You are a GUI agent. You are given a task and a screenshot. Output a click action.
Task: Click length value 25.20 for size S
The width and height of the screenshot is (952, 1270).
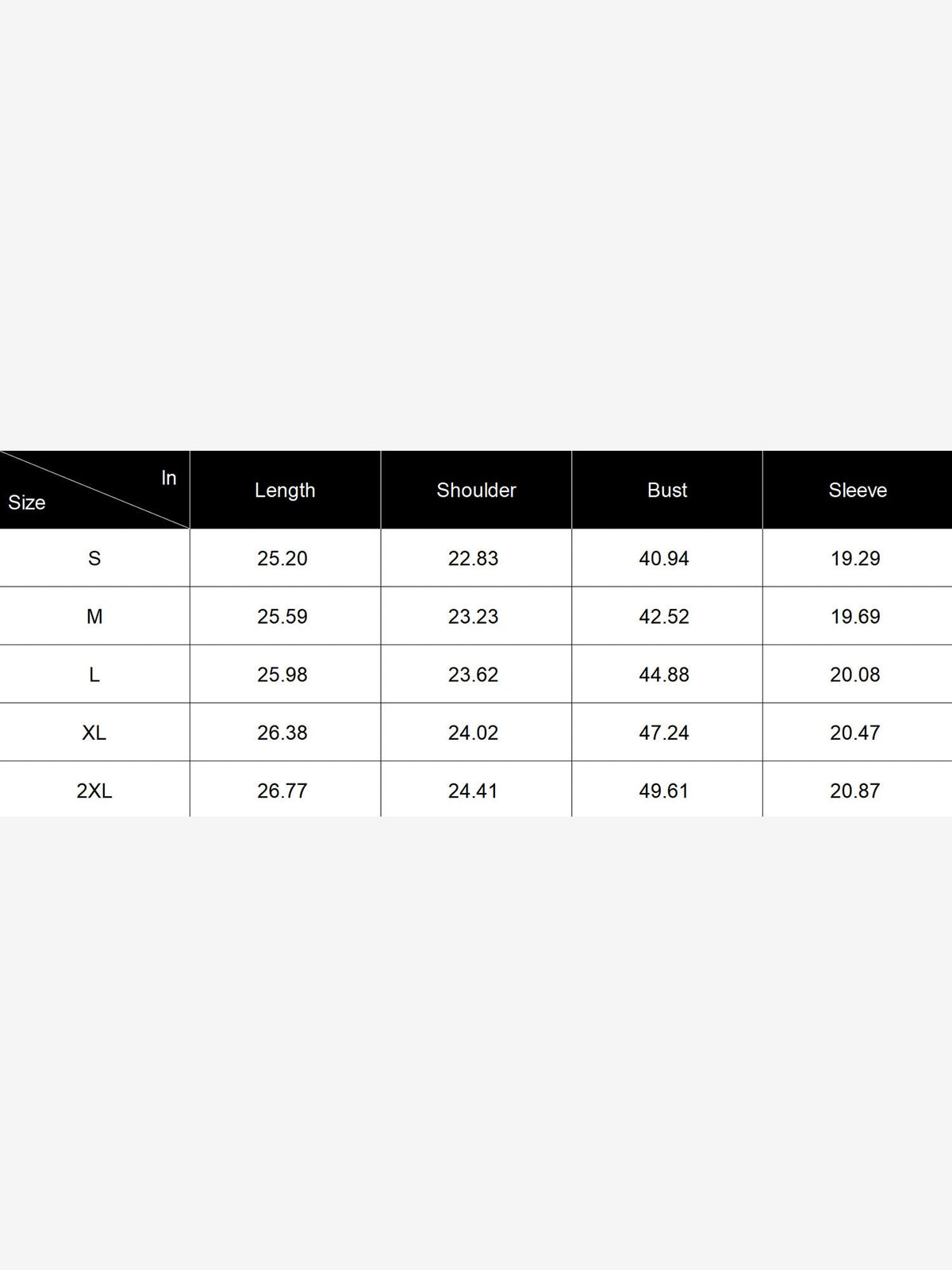tap(282, 559)
